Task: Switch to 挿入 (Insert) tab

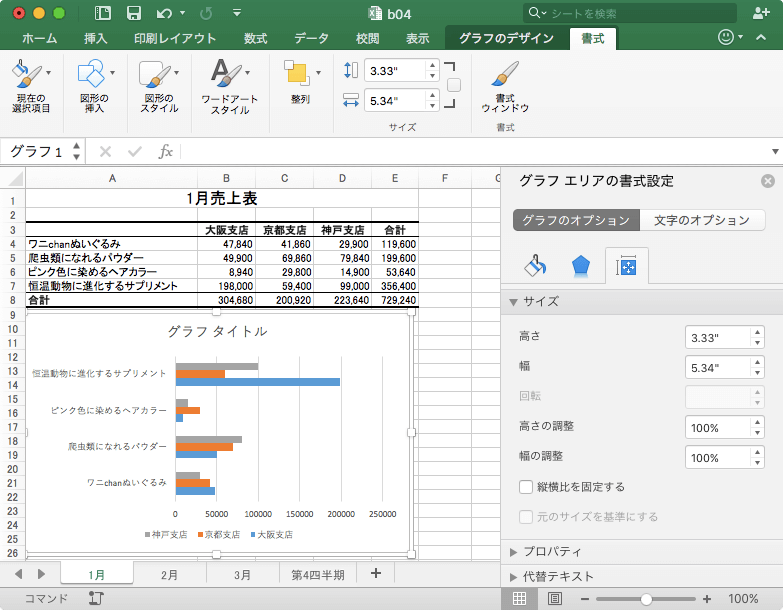Action: point(95,38)
